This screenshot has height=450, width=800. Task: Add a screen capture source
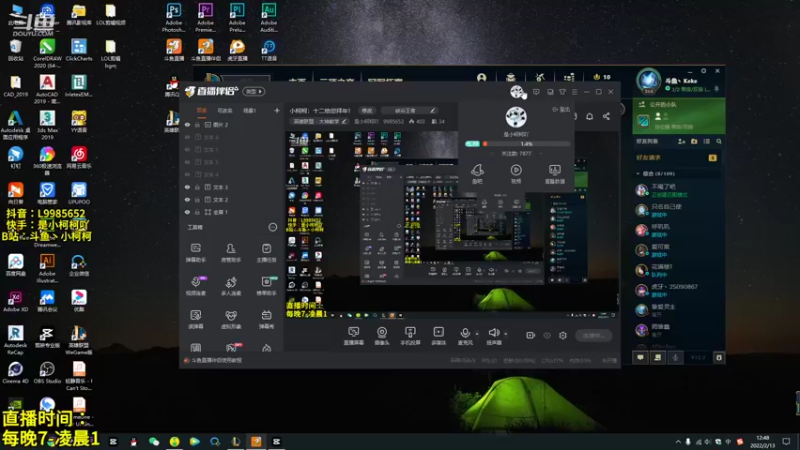click(354, 336)
